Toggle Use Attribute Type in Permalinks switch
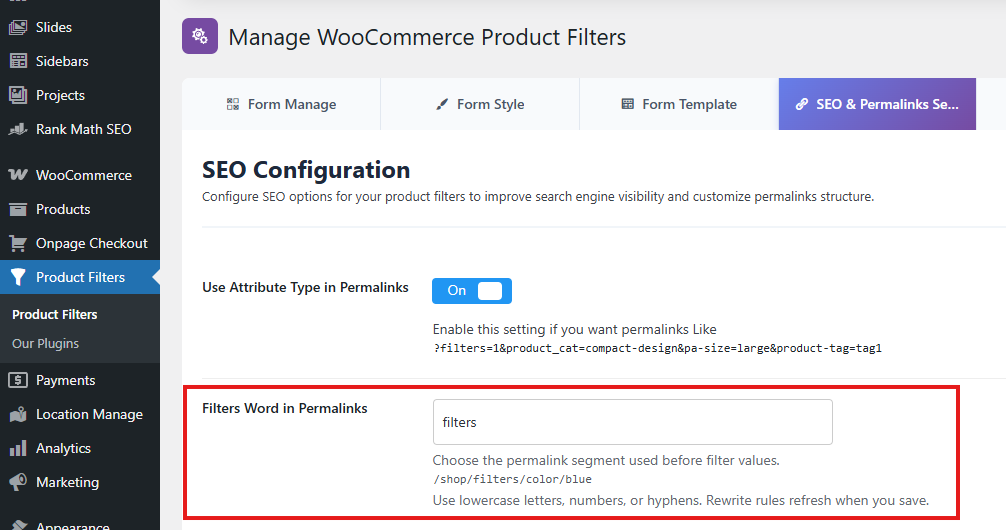The image size is (1006, 530). click(x=472, y=291)
